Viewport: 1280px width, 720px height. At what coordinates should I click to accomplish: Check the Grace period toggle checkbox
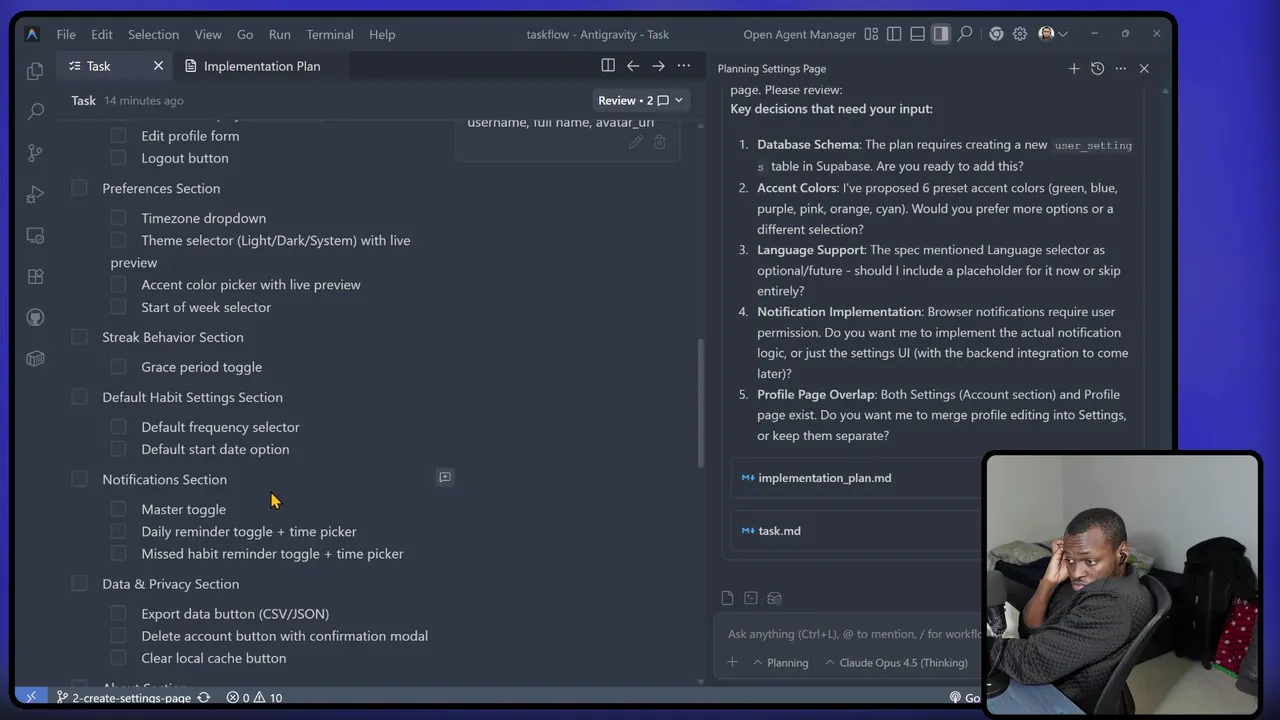[118, 367]
